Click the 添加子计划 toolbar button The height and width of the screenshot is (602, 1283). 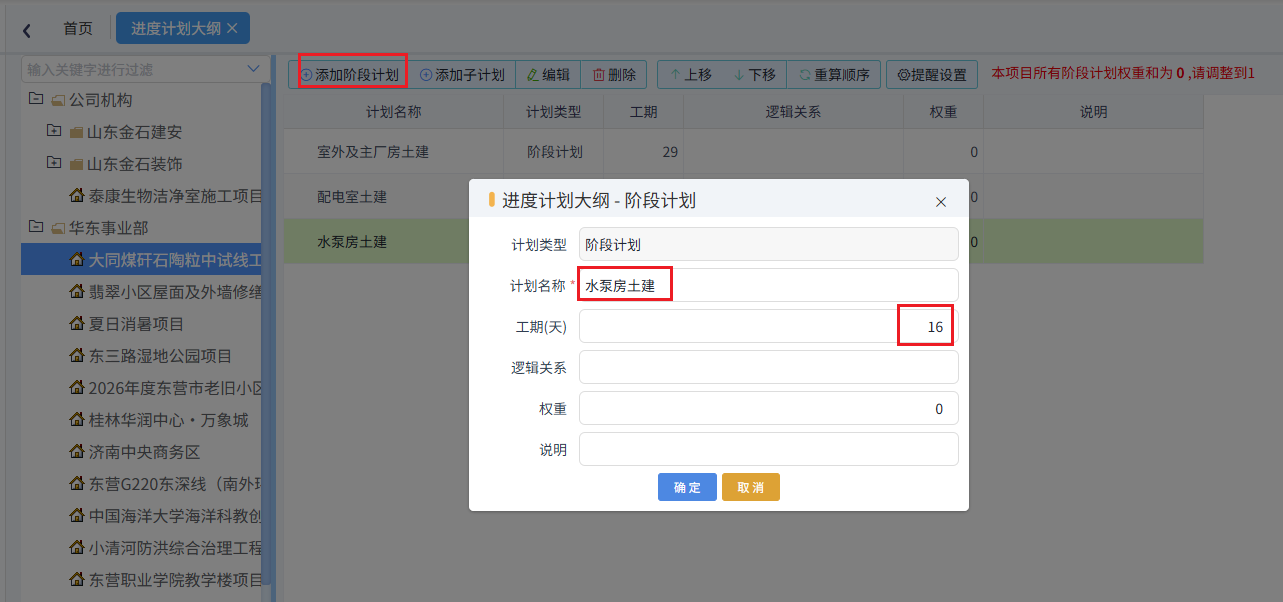[462, 74]
